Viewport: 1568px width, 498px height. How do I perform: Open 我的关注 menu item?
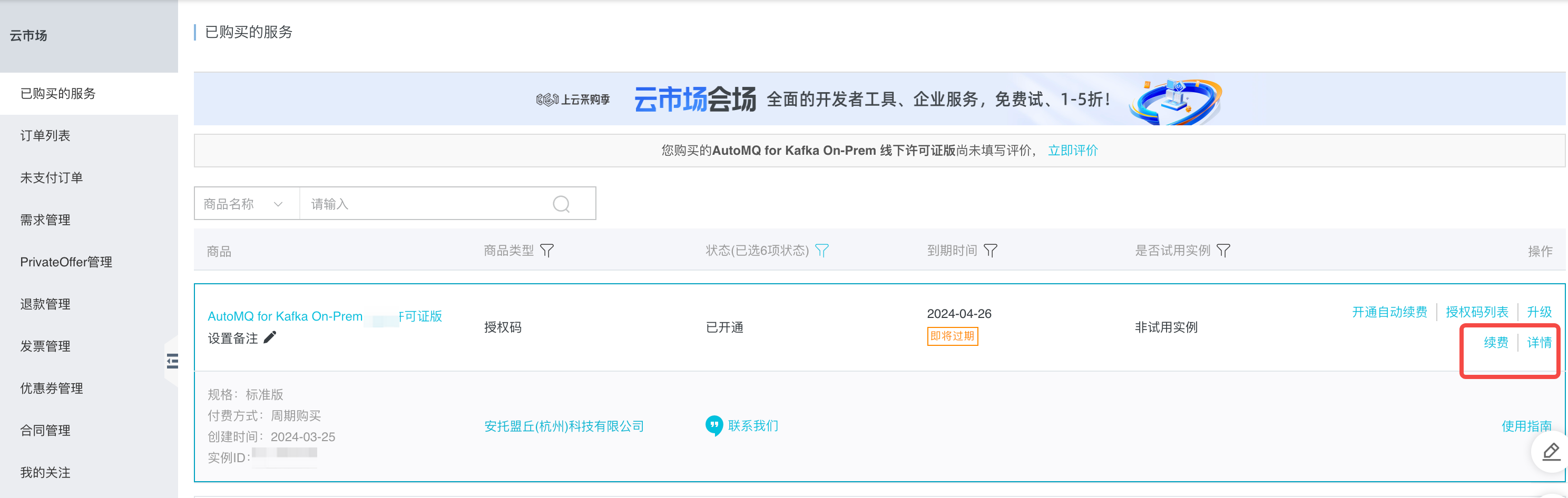coord(89,472)
